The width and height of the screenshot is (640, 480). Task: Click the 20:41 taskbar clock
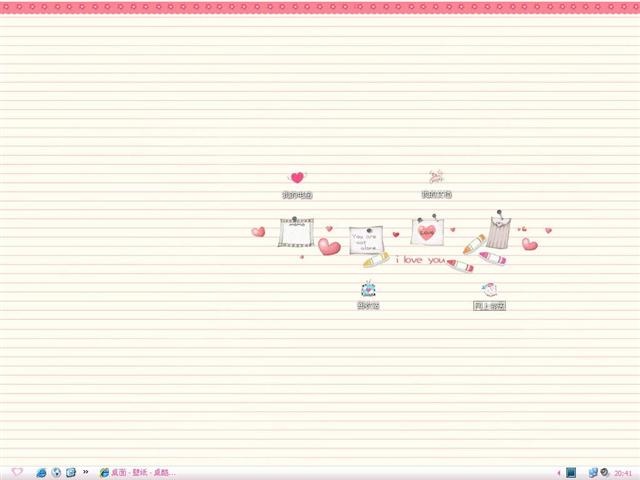(623, 473)
